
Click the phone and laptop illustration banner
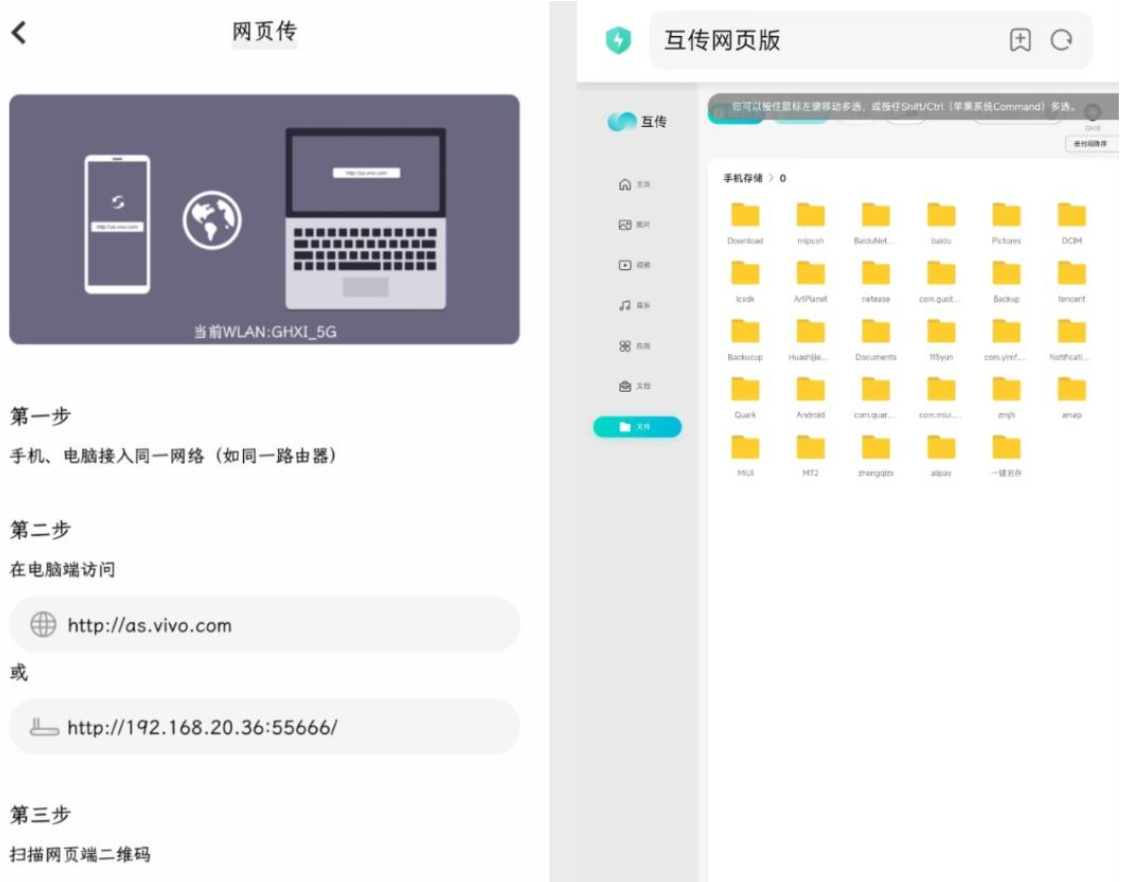[x=264, y=219]
